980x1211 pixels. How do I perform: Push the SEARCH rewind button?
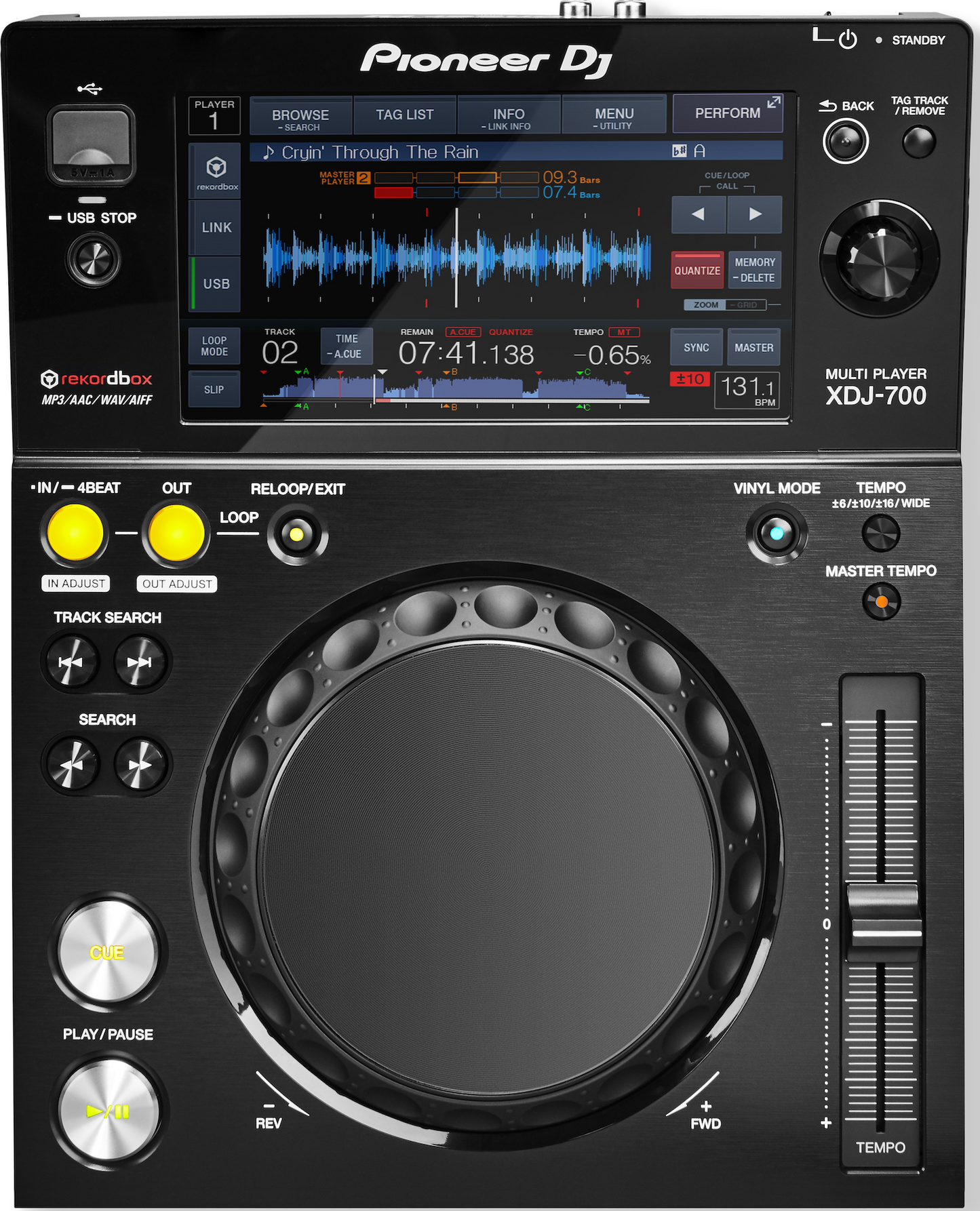[x=71, y=765]
